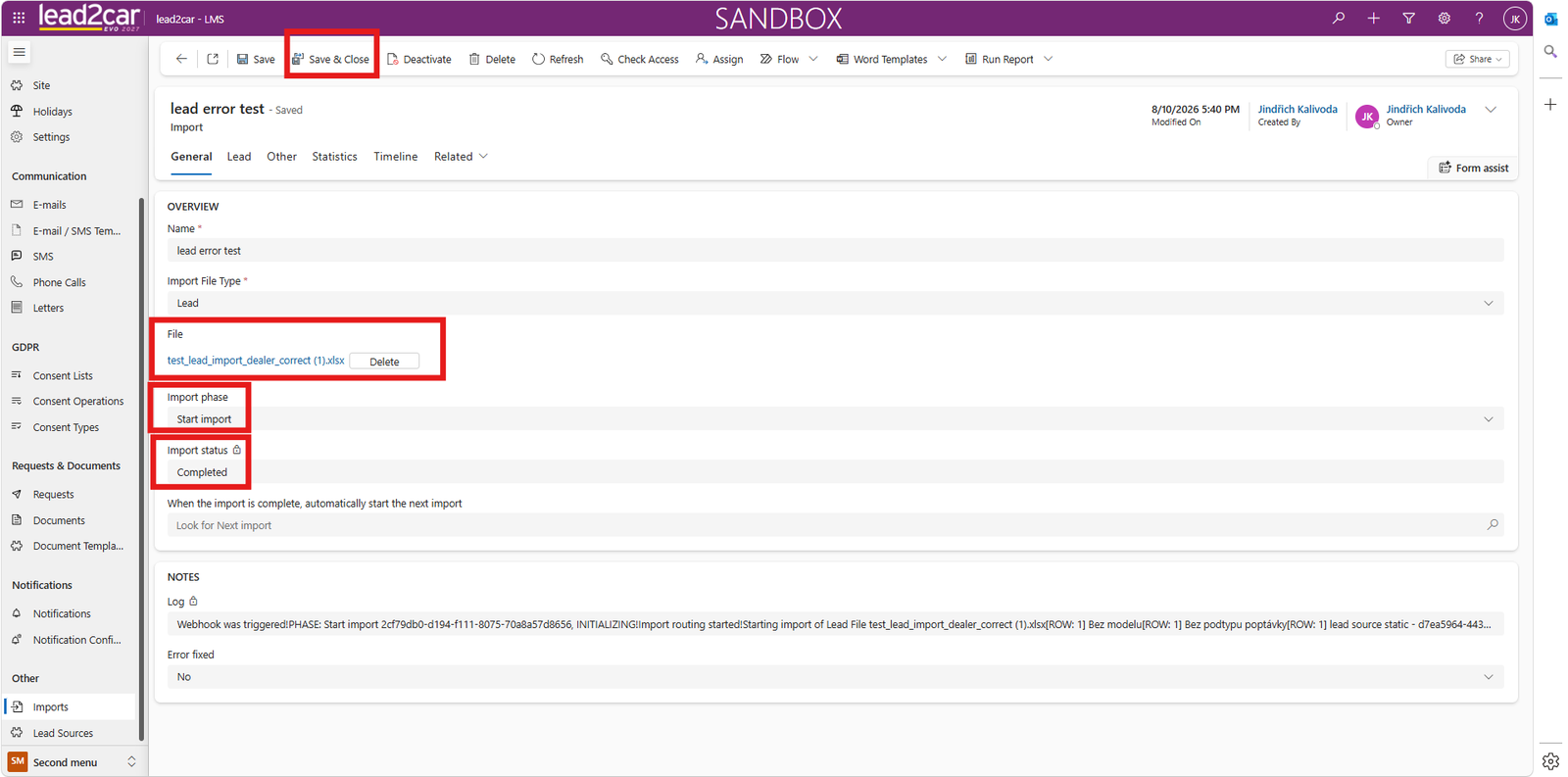
Task: Open Imports in the sidebar
Action: [71, 706]
